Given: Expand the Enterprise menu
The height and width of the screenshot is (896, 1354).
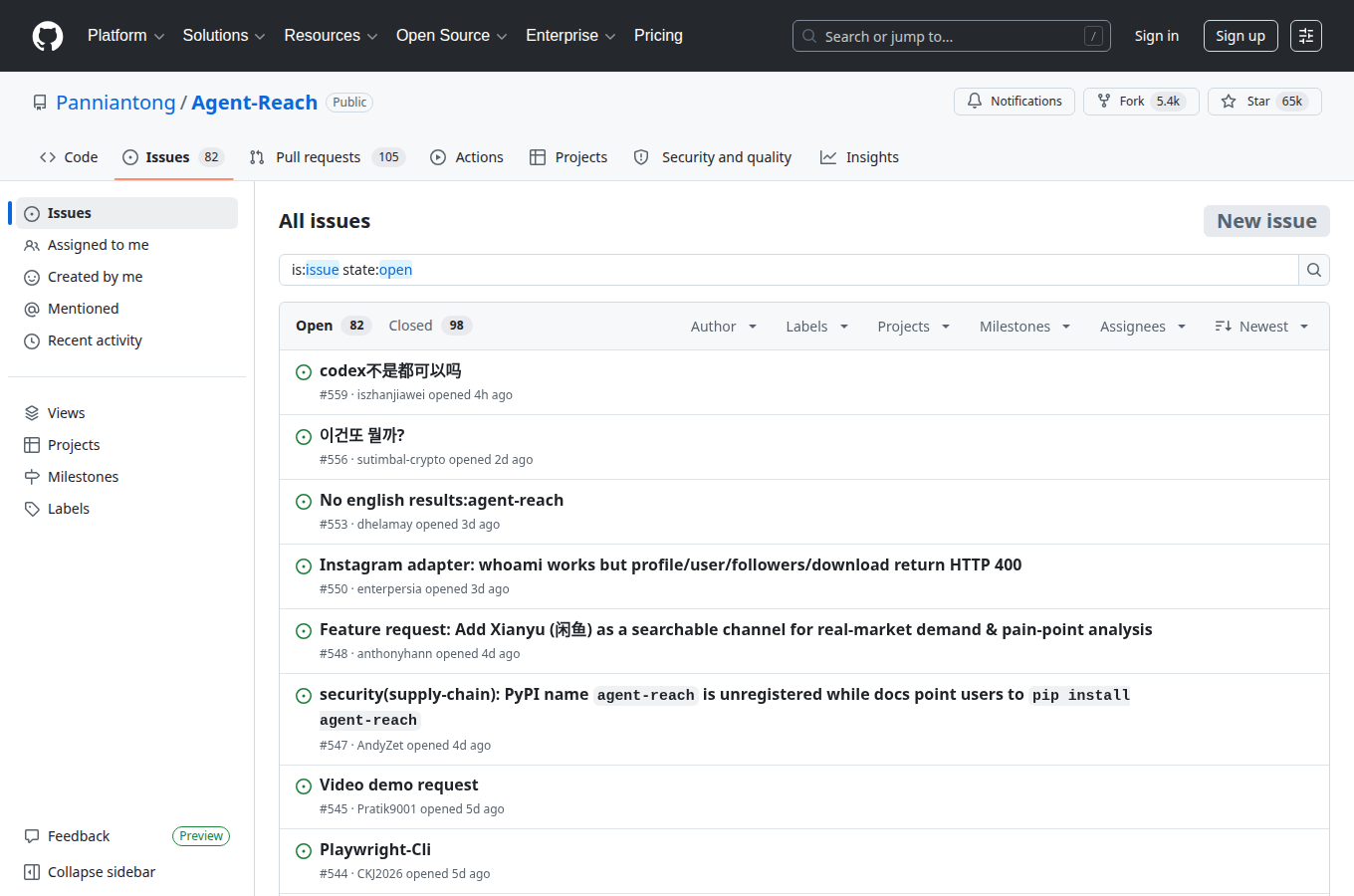Looking at the screenshot, I should (x=570, y=36).
